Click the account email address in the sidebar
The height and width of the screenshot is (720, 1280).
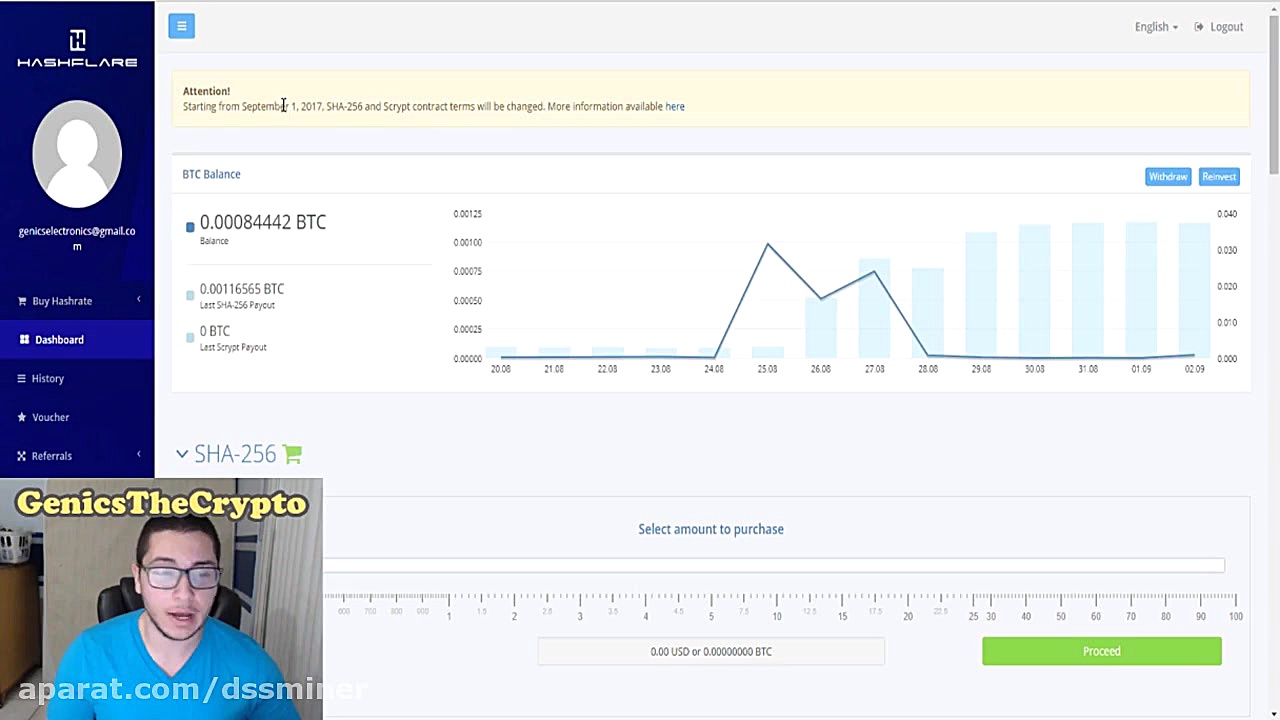[x=77, y=238]
